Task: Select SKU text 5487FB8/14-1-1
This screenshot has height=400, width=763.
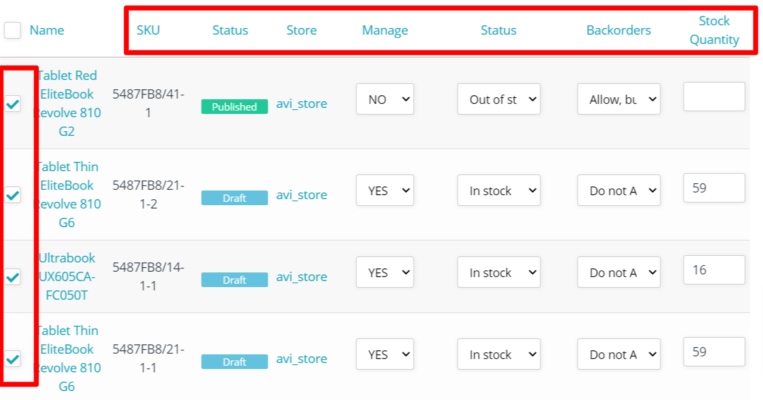Action: (x=148, y=276)
